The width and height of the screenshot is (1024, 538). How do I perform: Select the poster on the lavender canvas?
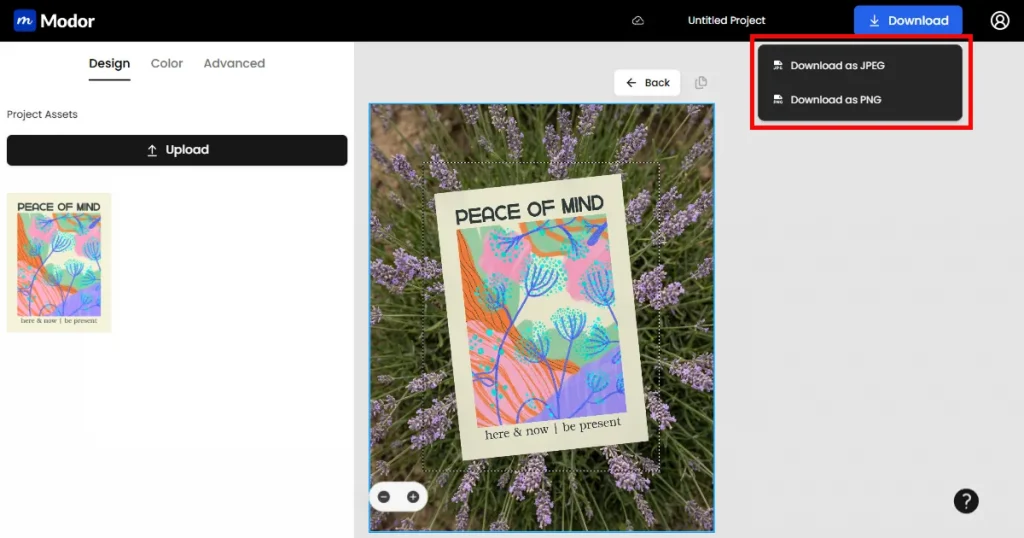point(540,320)
